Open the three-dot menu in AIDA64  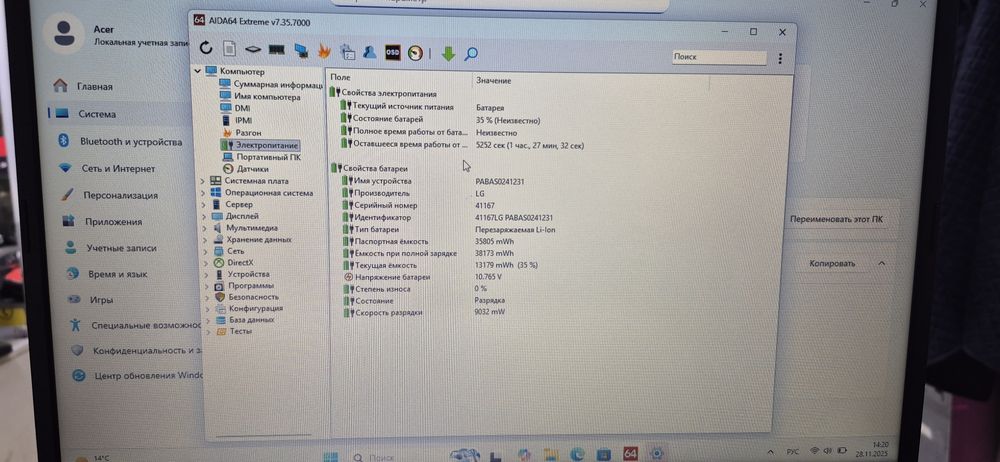click(780, 58)
